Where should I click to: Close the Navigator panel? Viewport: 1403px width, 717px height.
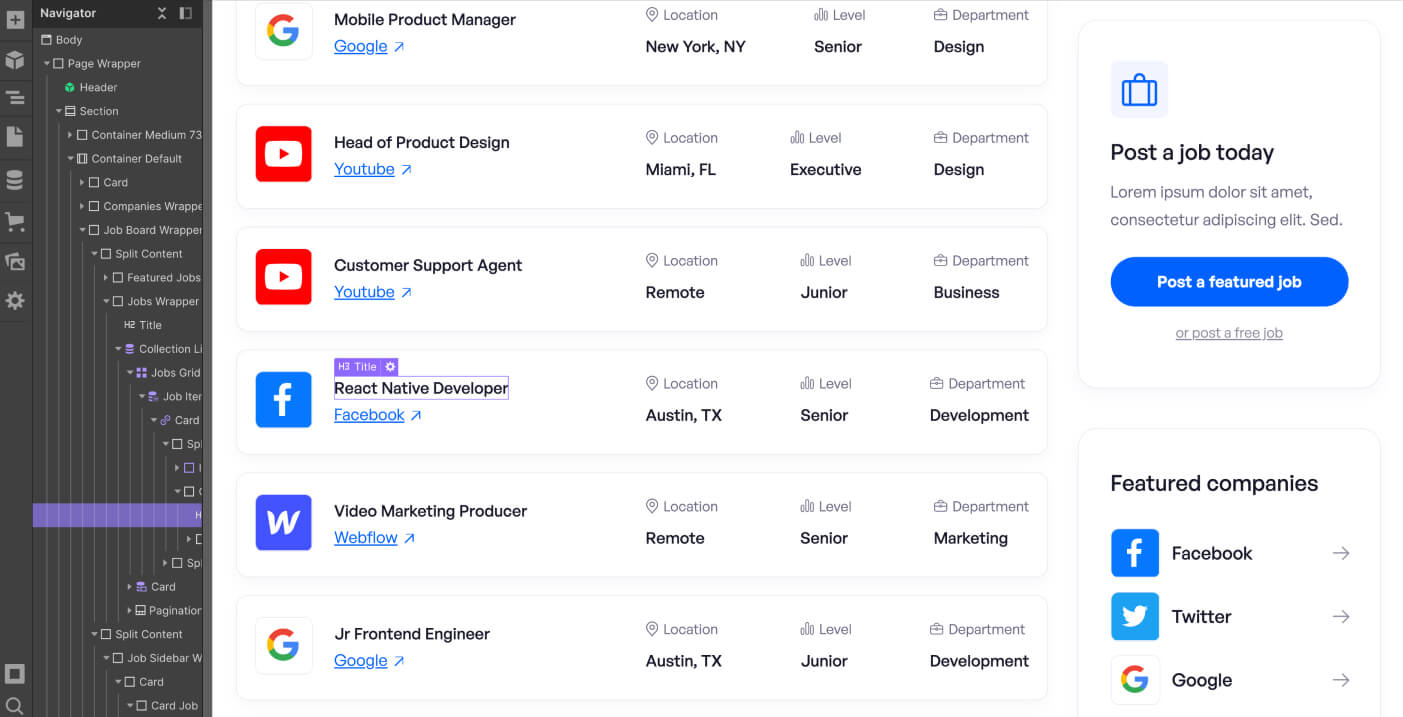[x=160, y=13]
